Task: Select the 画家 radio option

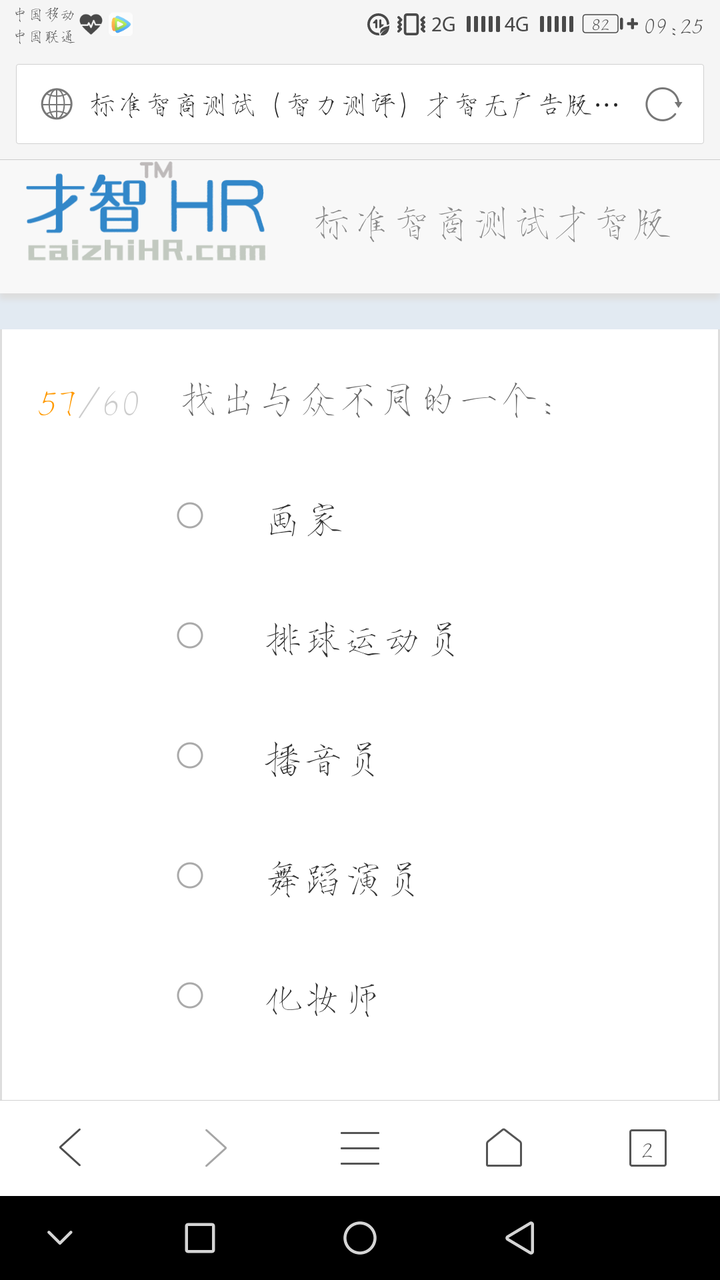Action: pos(190,515)
